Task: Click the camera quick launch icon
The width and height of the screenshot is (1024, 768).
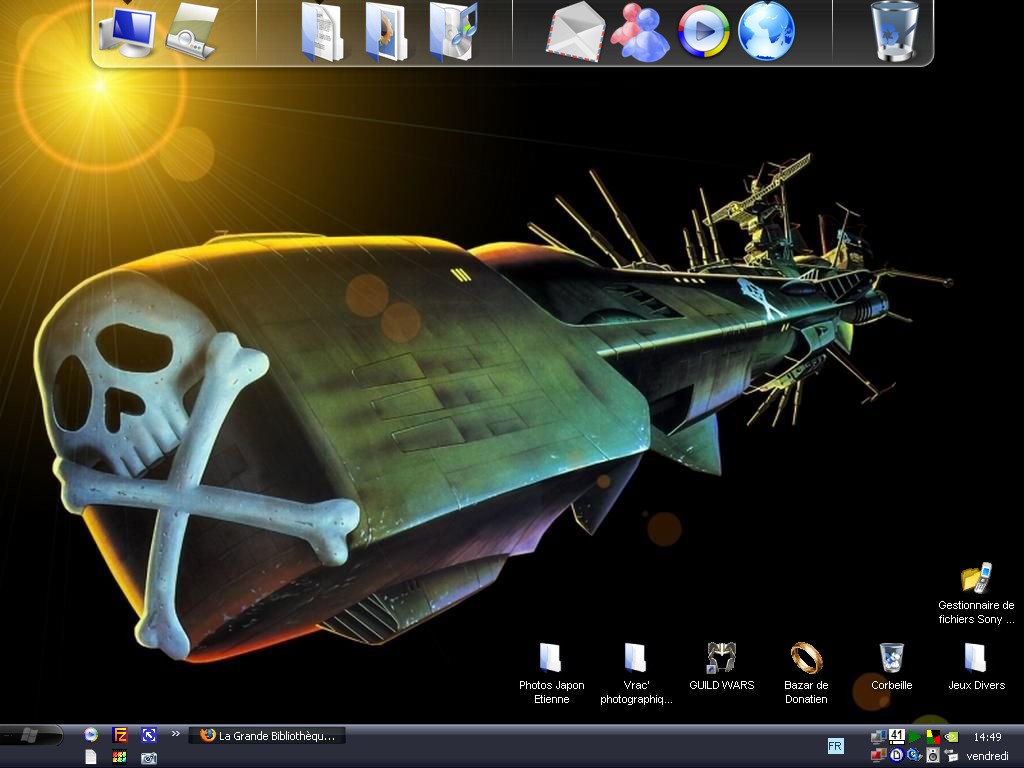Action: (149, 758)
